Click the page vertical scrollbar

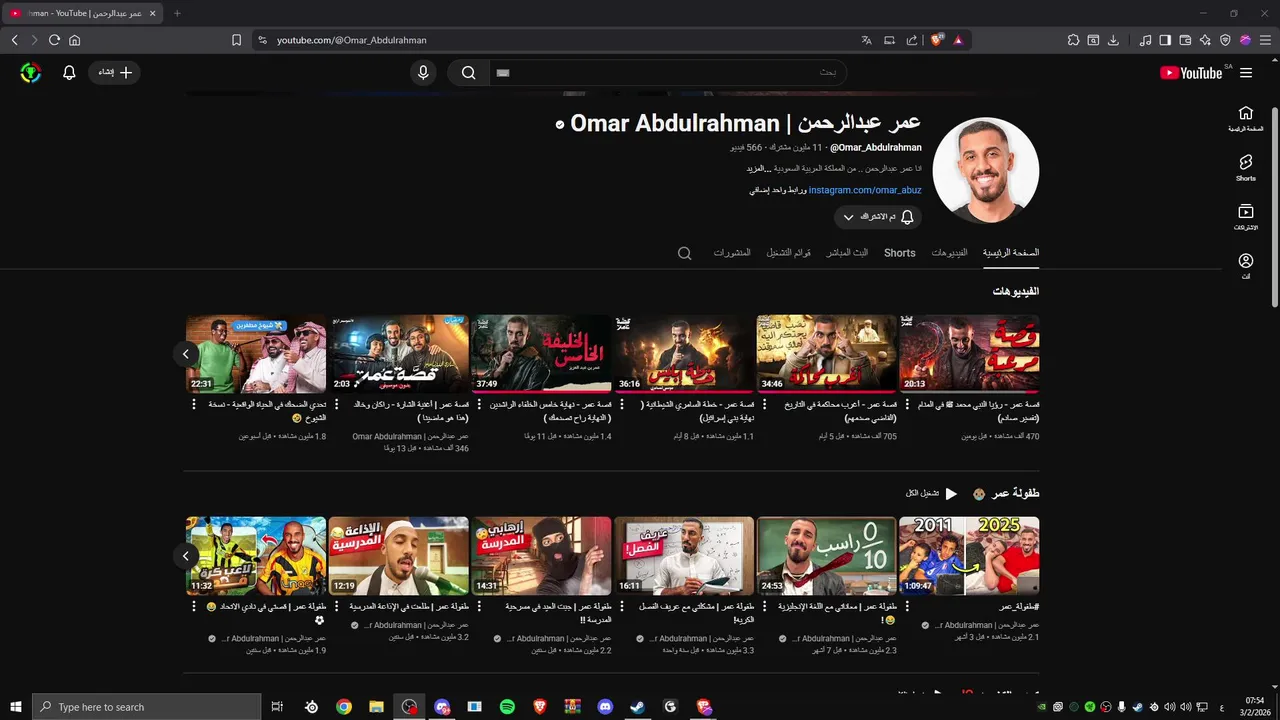[x=1274, y=205]
